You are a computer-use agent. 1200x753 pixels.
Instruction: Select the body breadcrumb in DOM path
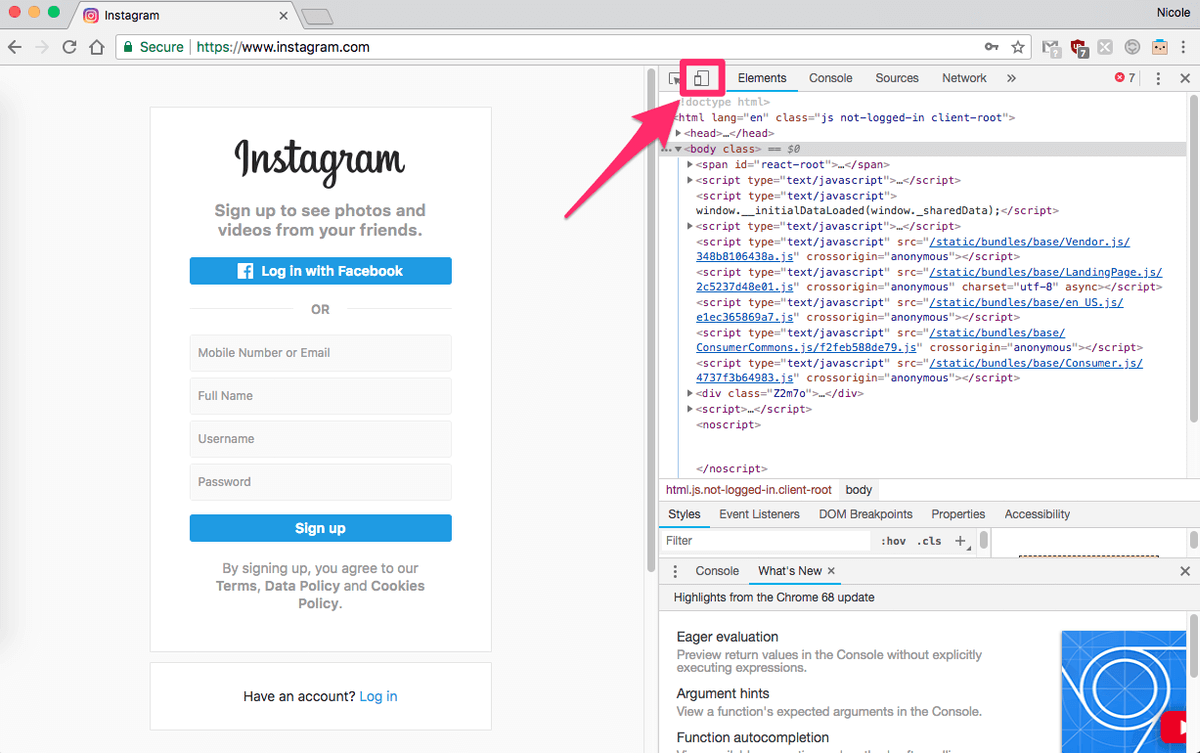pyautogui.click(x=859, y=490)
